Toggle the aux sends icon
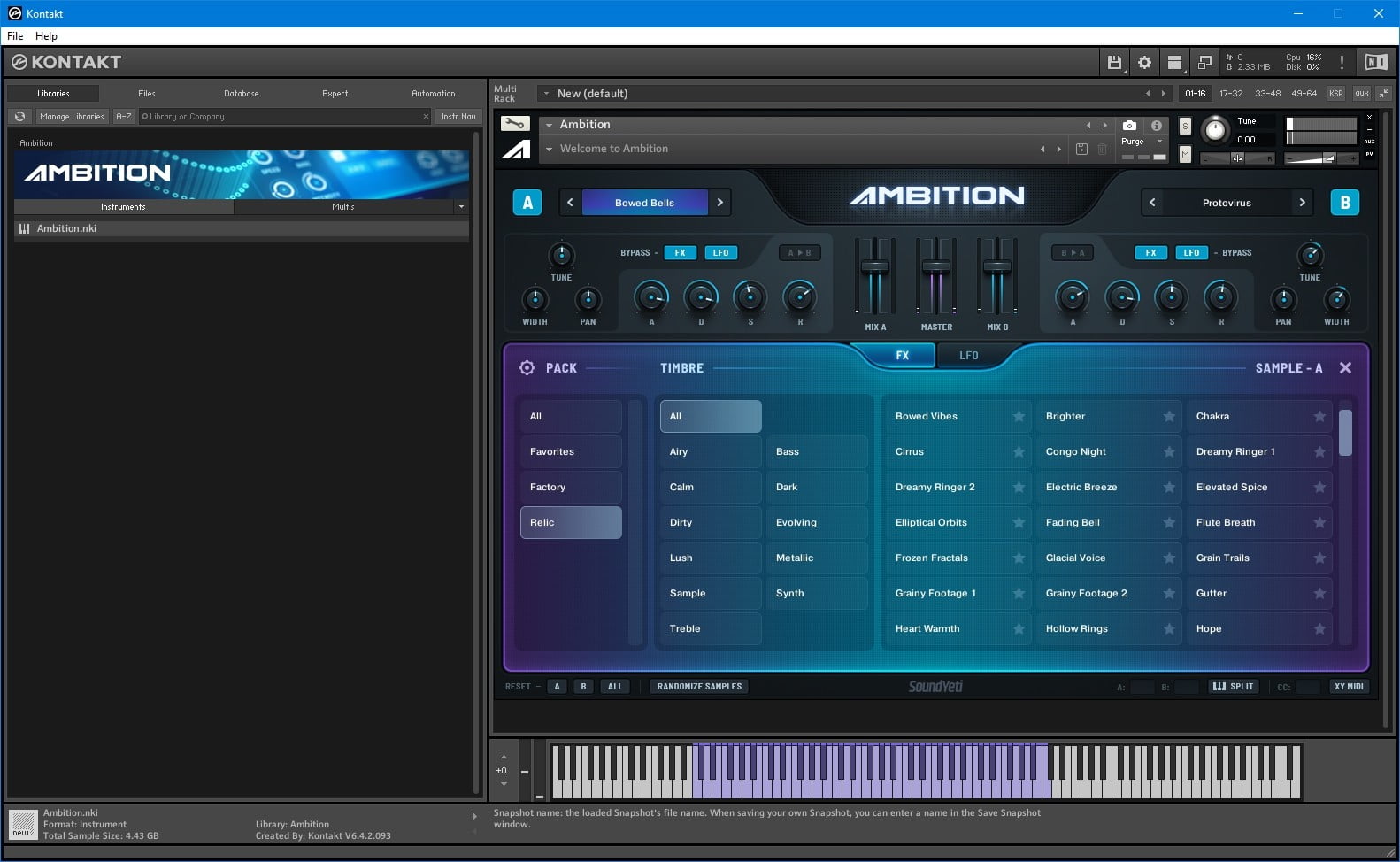The width and height of the screenshot is (1400, 862). coord(1362,93)
